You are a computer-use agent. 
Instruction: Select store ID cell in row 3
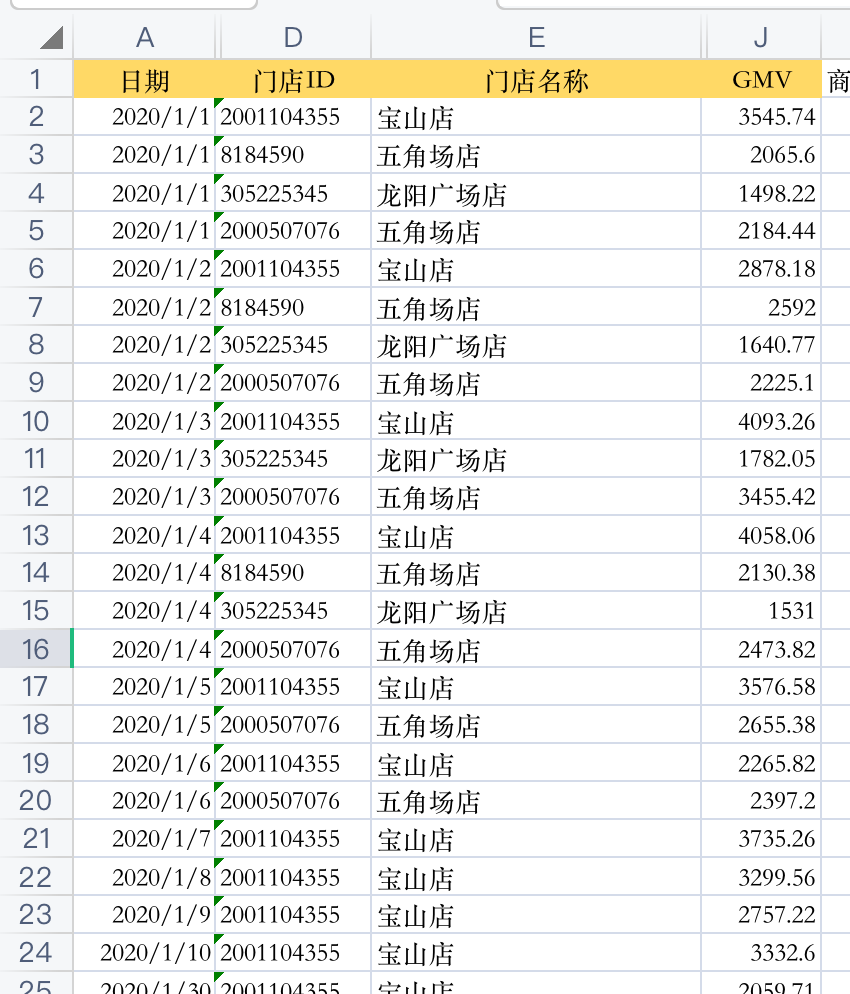coord(293,155)
